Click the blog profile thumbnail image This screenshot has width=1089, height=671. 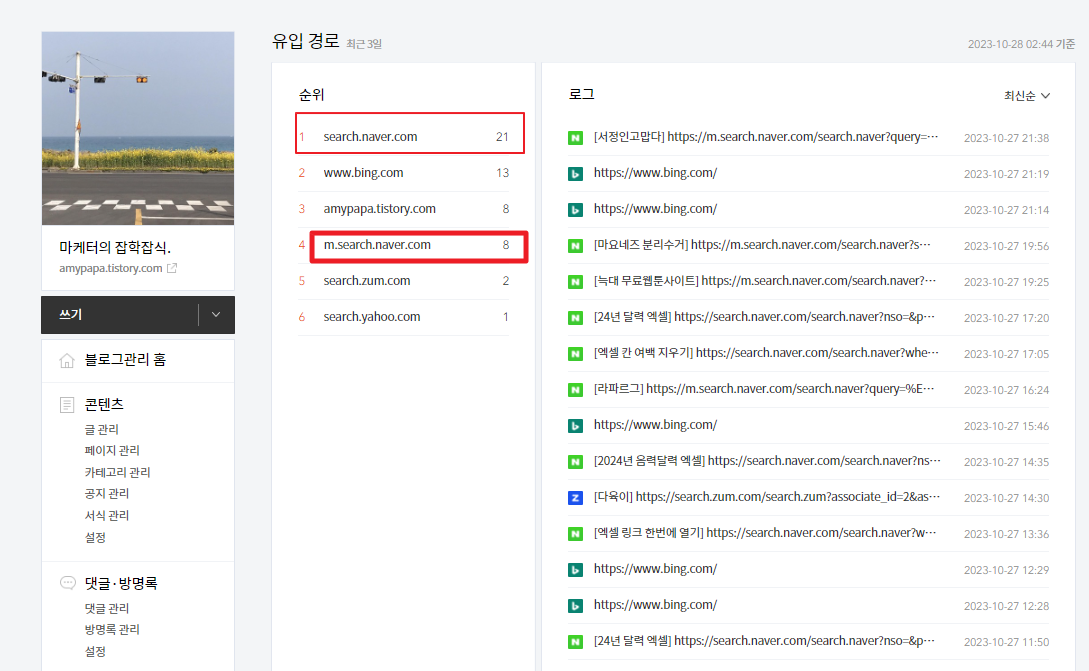[x=138, y=129]
